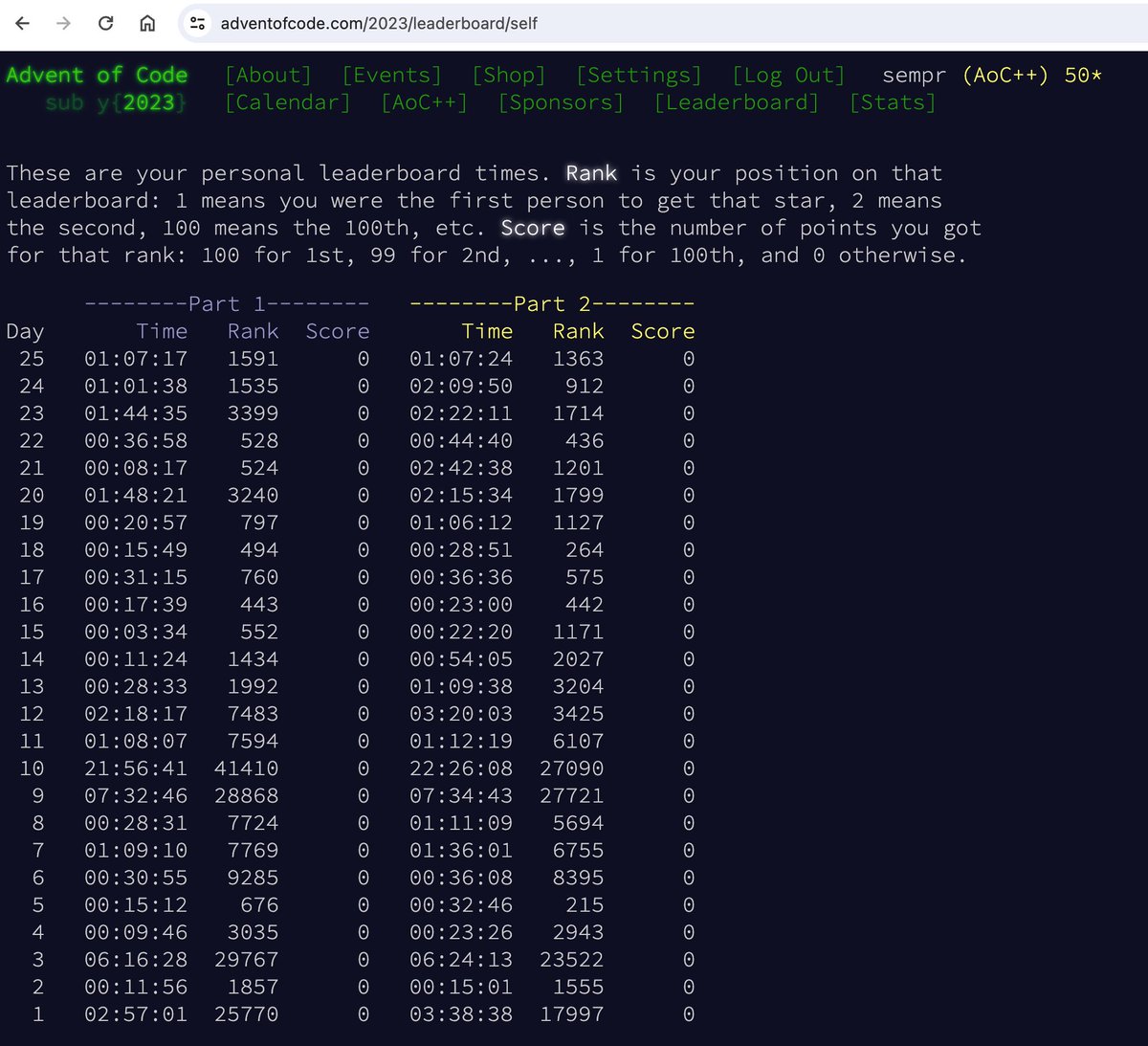Click Day 17 Part 1 time 00:31:15
The image size is (1148, 1046).
point(136,577)
